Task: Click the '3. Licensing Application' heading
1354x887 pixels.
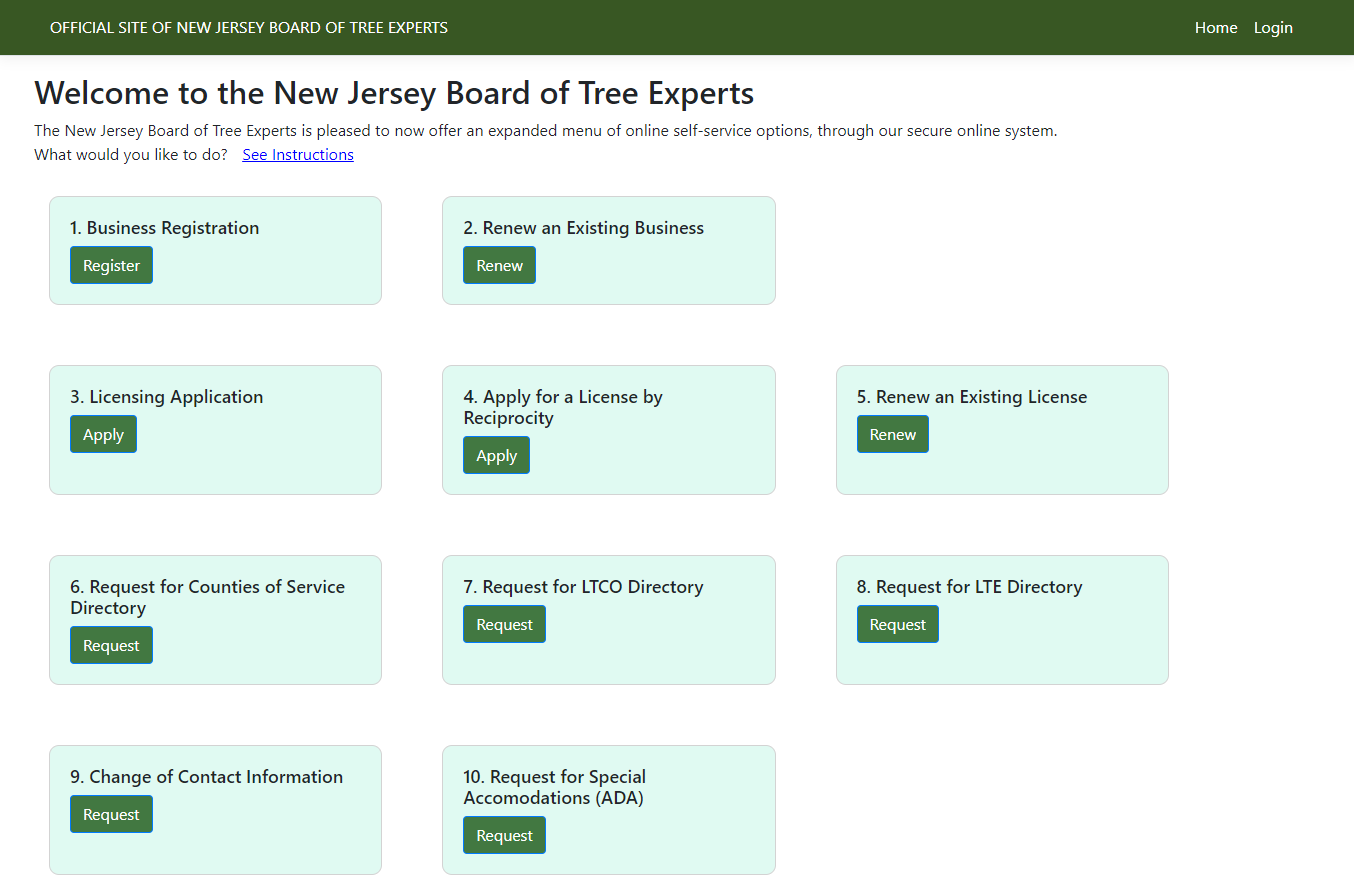Action: tap(167, 397)
